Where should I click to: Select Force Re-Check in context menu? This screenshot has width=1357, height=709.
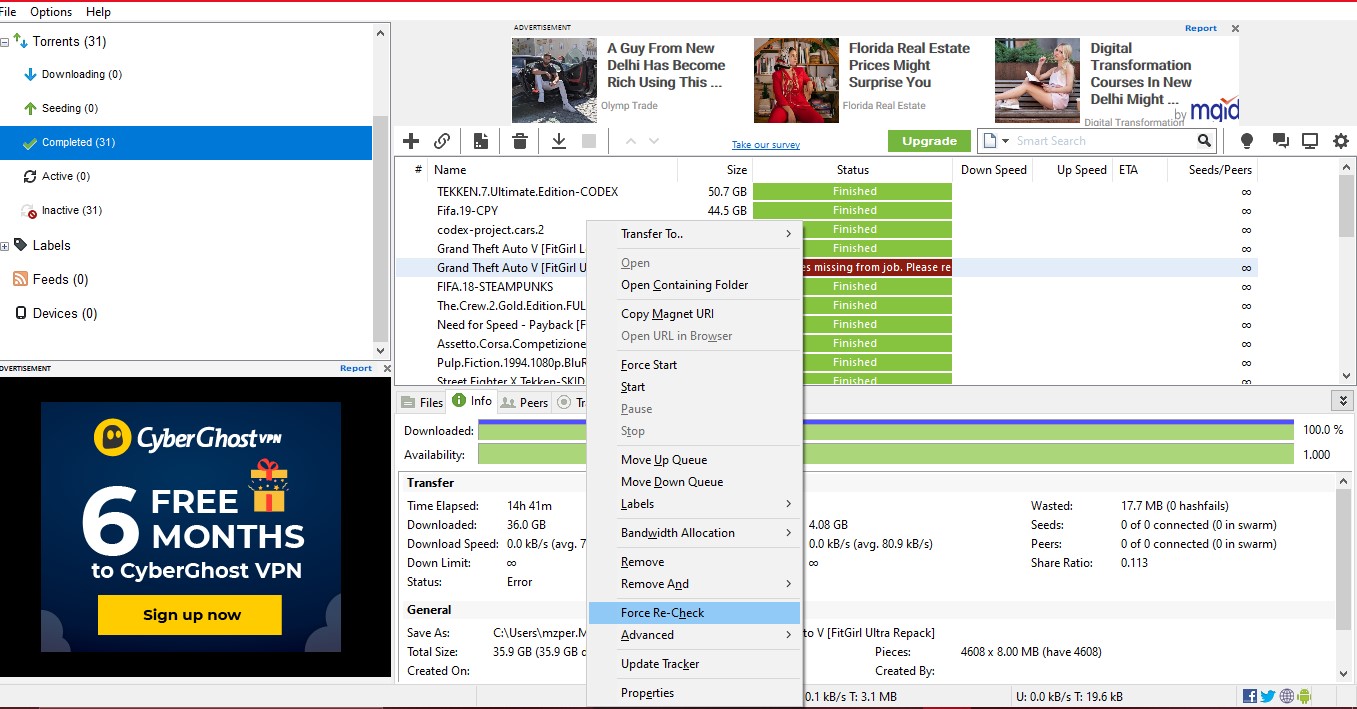tap(695, 613)
